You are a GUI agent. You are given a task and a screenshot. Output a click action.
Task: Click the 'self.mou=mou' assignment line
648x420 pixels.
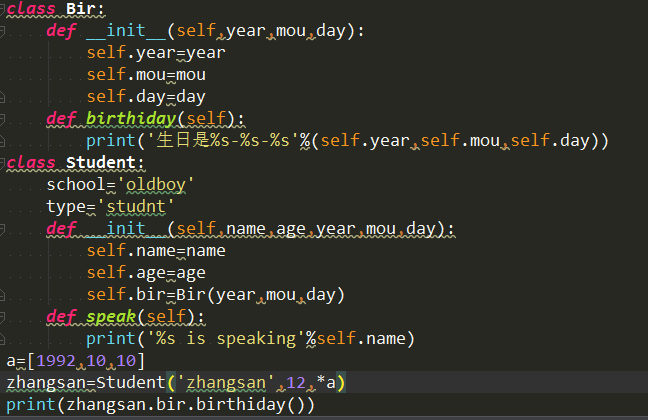coord(146,75)
